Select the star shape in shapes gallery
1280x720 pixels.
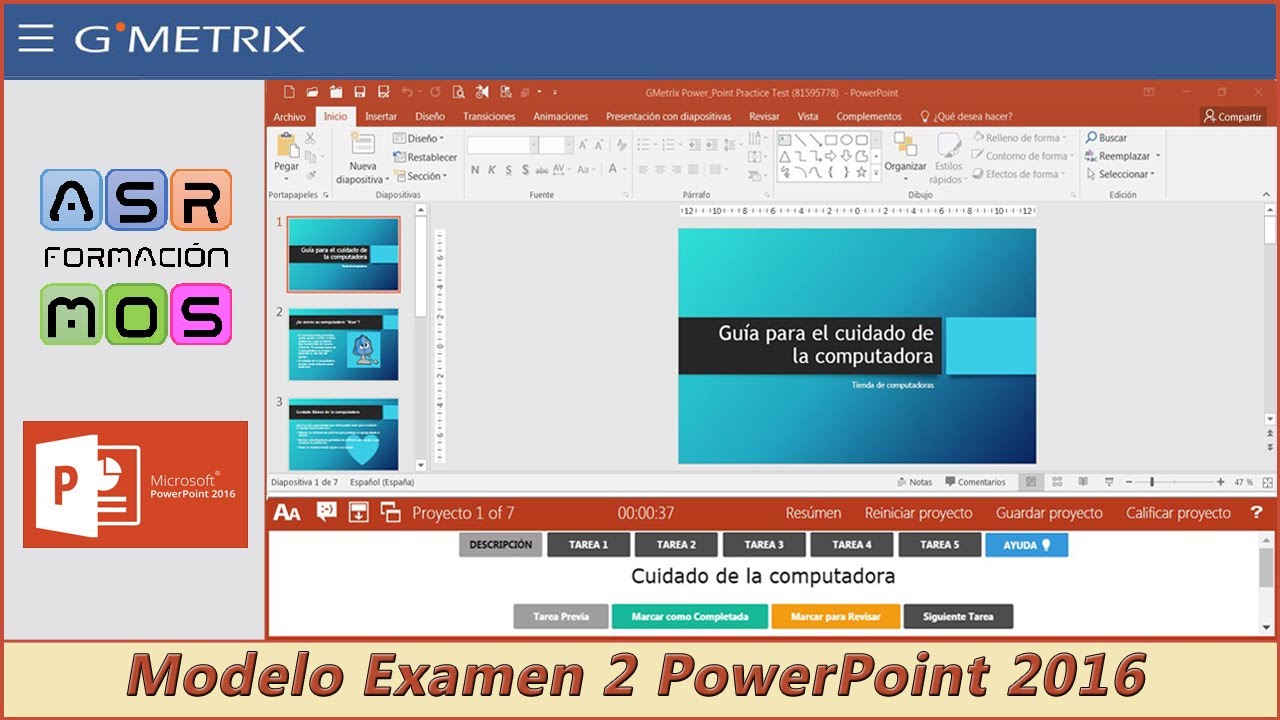click(x=862, y=172)
